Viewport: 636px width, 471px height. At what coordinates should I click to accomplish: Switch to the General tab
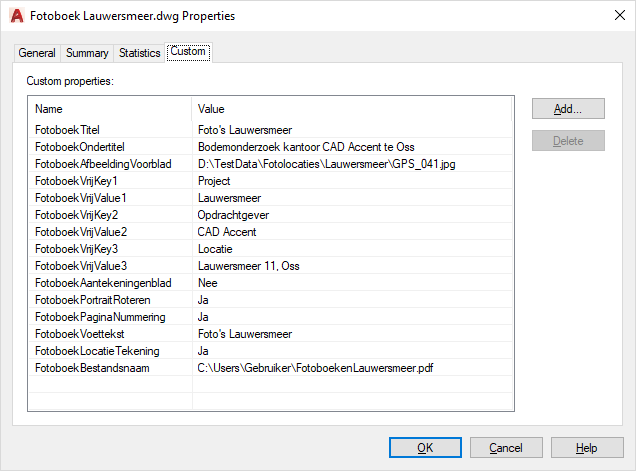[x=37, y=53]
